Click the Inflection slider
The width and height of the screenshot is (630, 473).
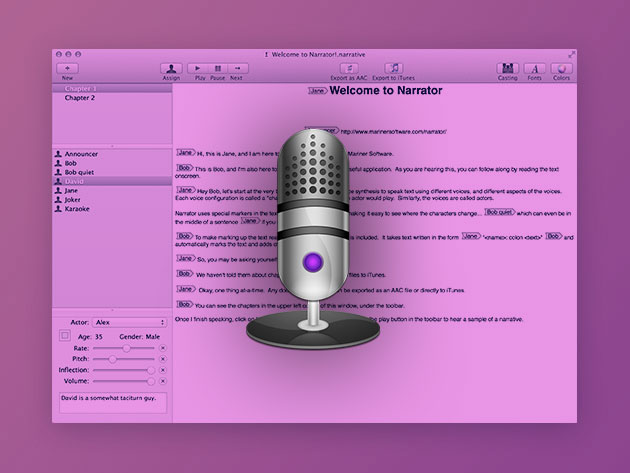[x=124, y=370]
